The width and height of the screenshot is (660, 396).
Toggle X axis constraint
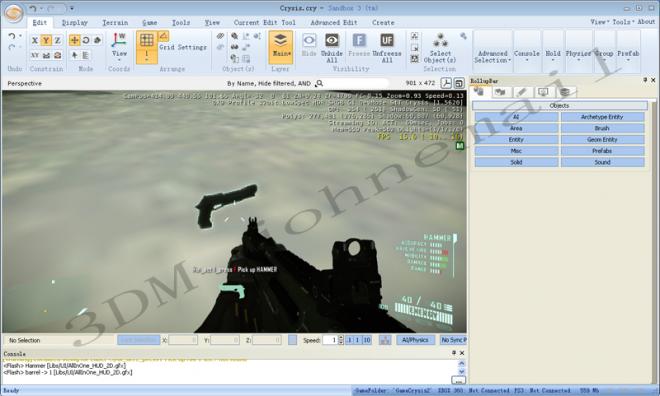(x=35, y=40)
